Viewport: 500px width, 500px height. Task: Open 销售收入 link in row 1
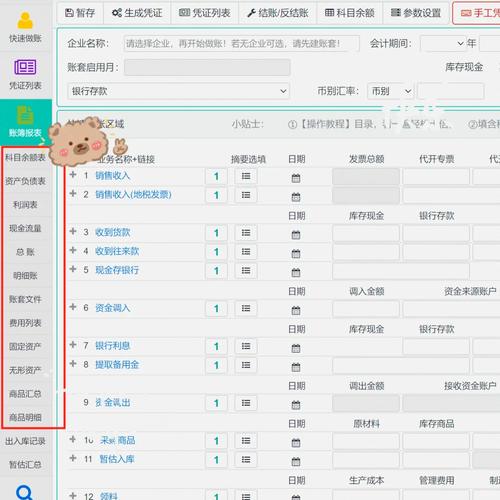point(113,176)
